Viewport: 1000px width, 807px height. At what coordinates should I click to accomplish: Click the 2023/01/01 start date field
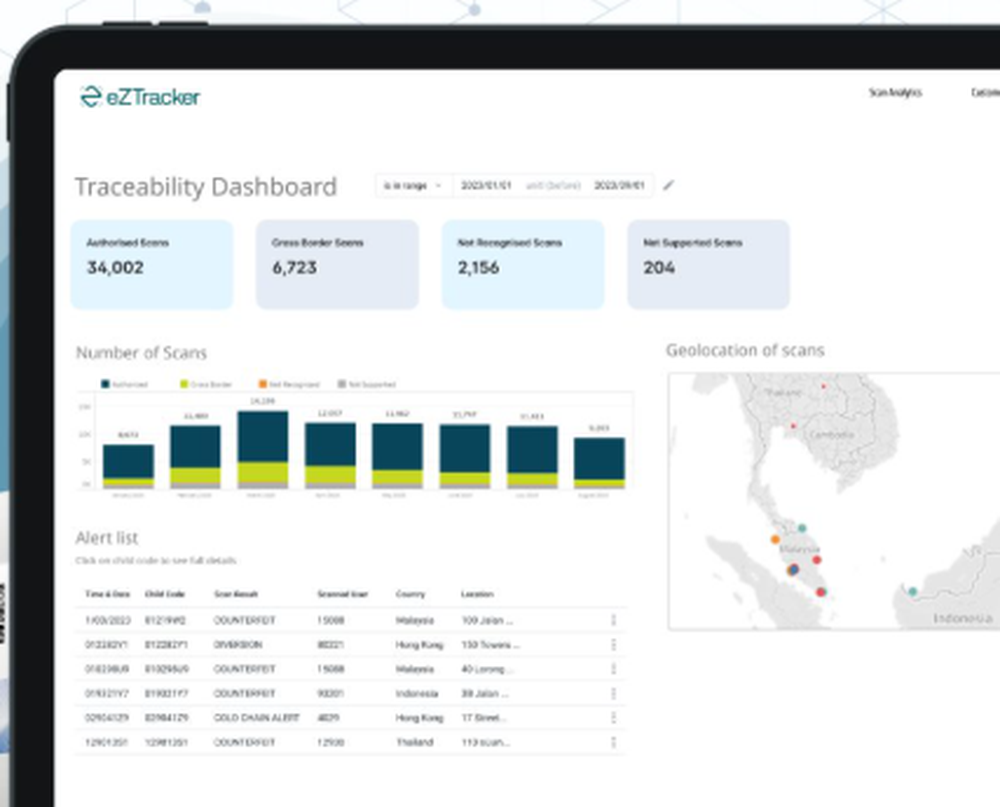[486, 186]
